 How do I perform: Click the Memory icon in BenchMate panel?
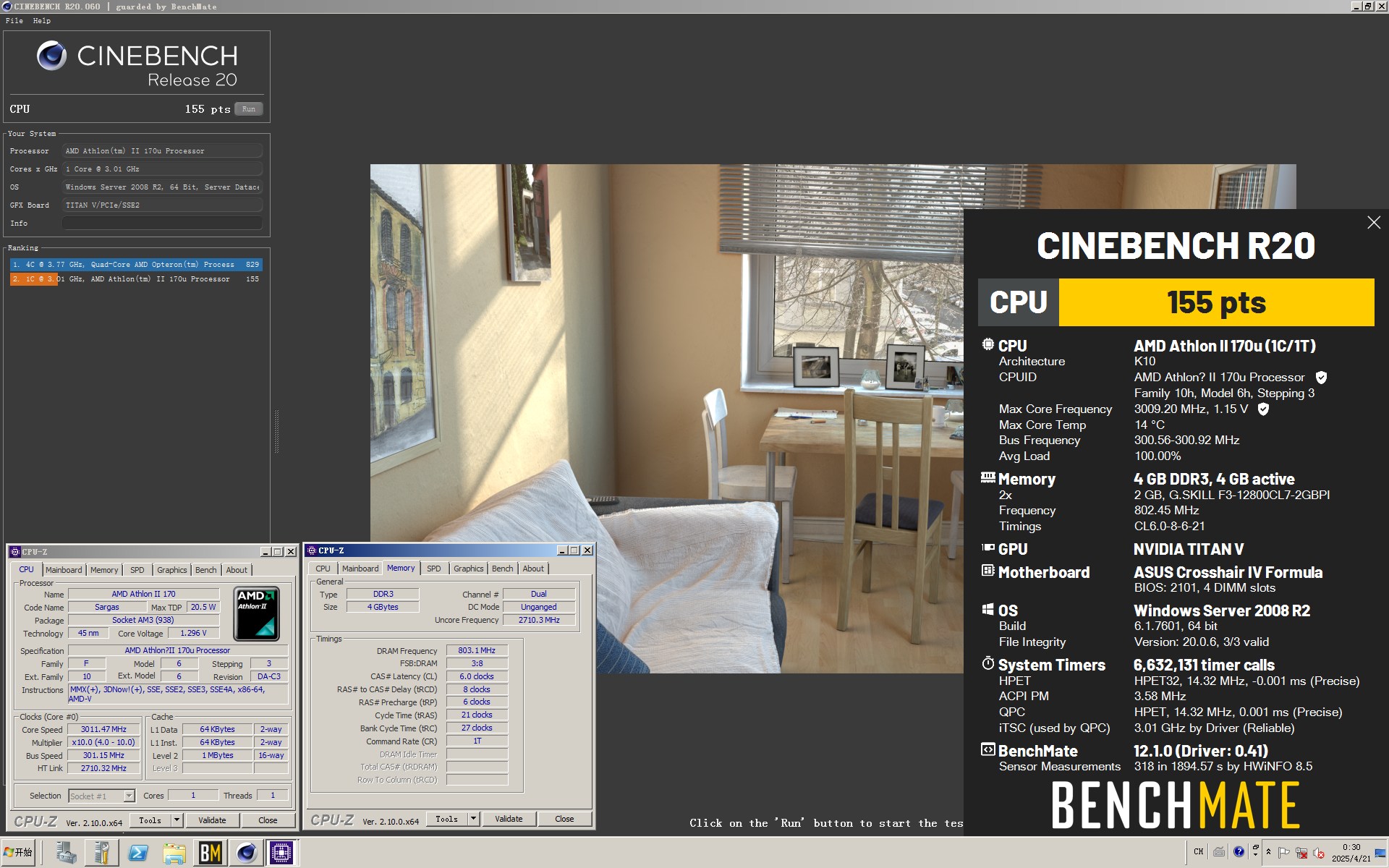(987, 477)
